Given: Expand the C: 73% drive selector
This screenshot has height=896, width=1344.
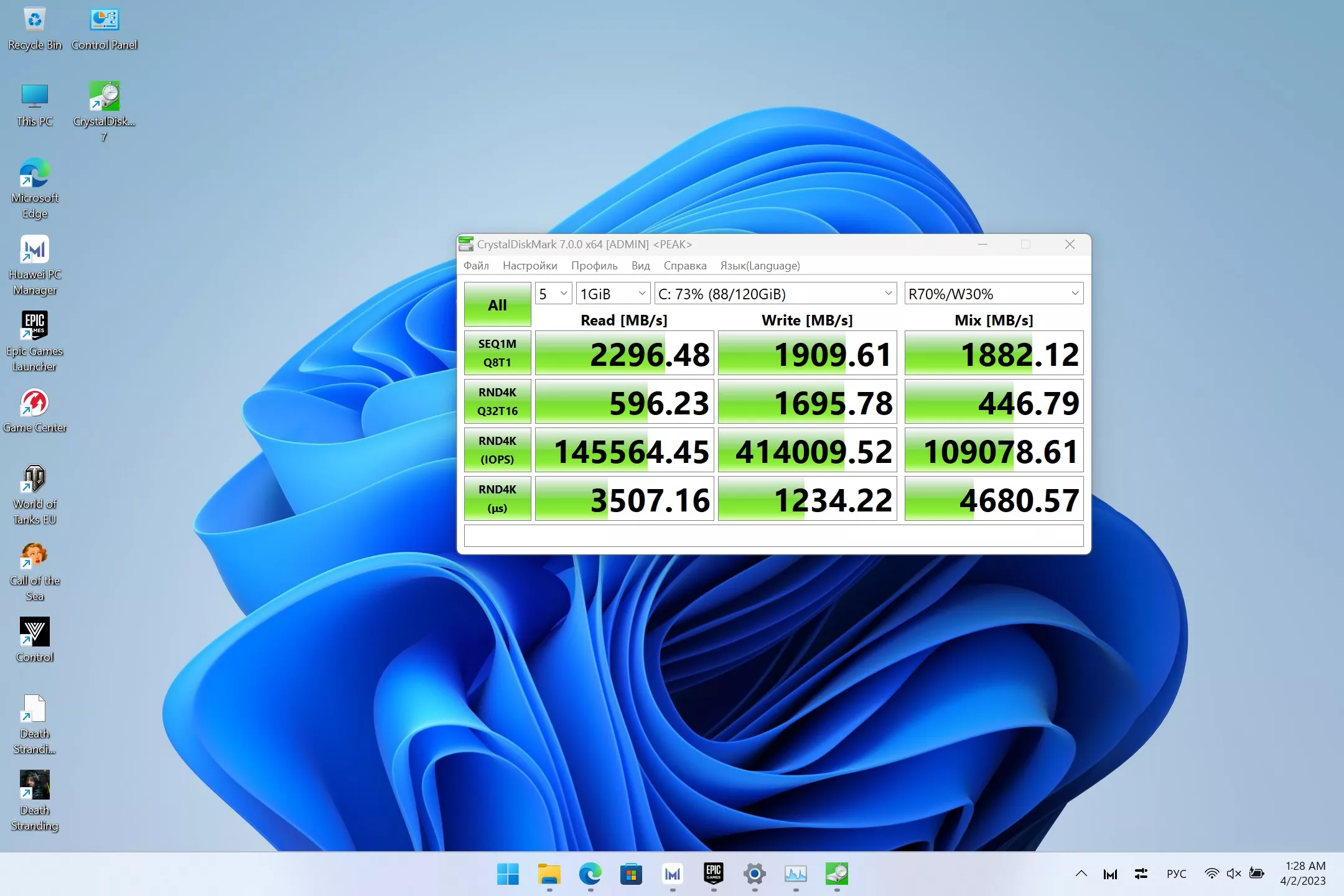Looking at the screenshot, I should tap(775, 294).
